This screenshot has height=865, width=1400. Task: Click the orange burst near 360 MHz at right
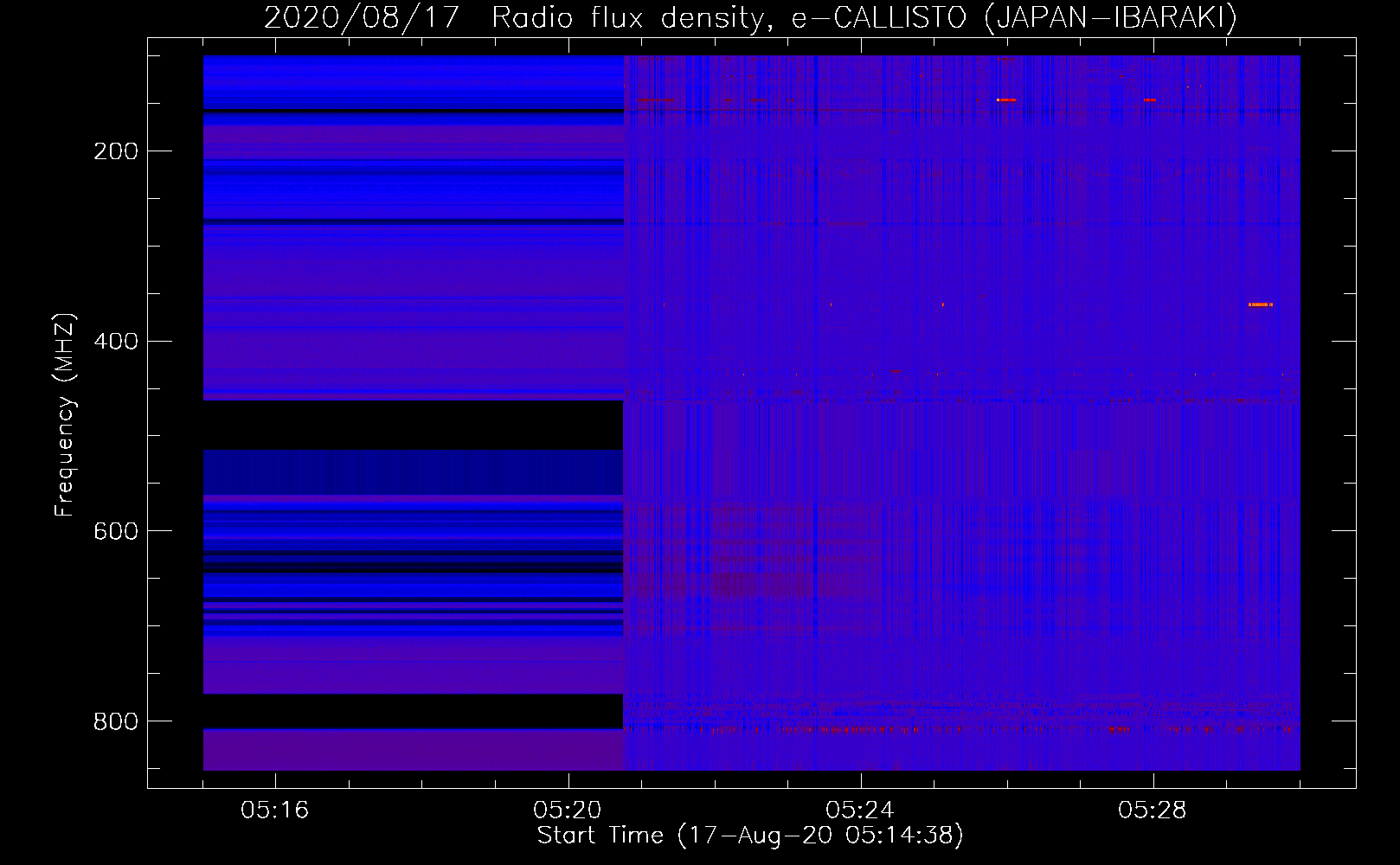pyautogui.click(x=1261, y=304)
